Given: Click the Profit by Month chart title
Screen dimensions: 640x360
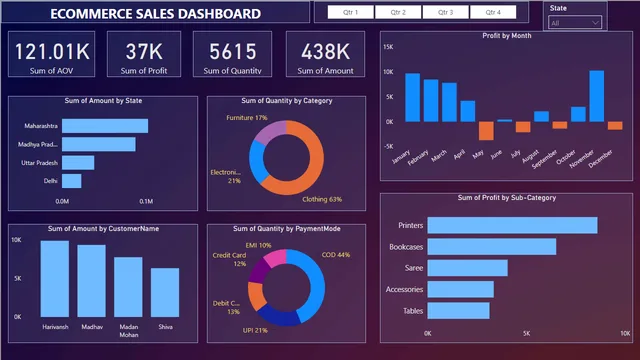Looking at the screenshot, I should point(507,36).
